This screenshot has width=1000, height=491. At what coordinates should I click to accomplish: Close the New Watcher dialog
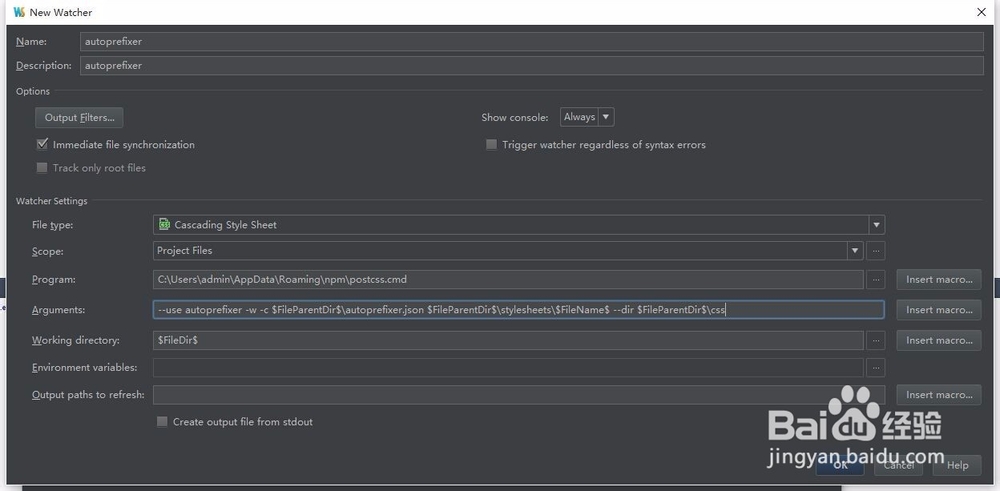pyautogui.click(x=982, y=12)
